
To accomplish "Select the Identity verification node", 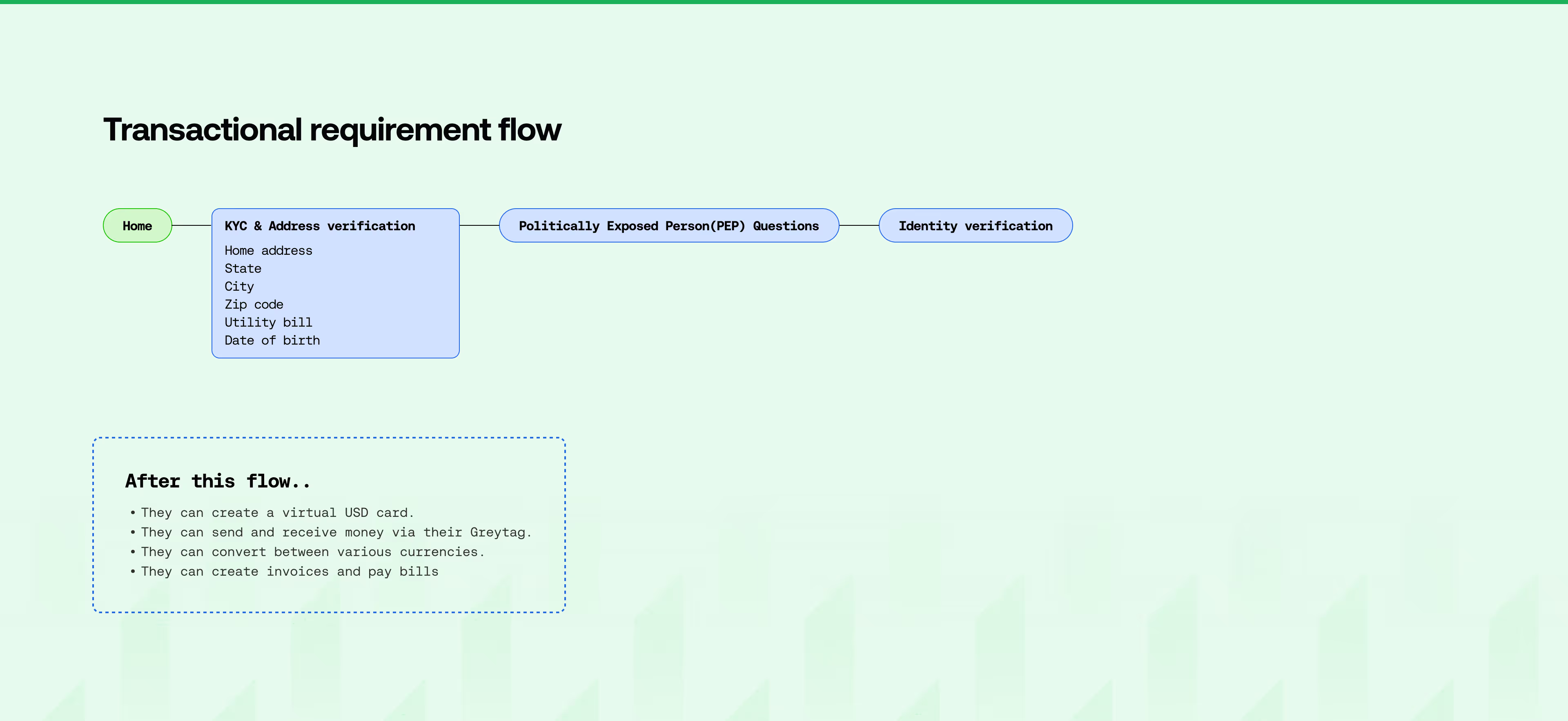I will click(x=976, y=226).
